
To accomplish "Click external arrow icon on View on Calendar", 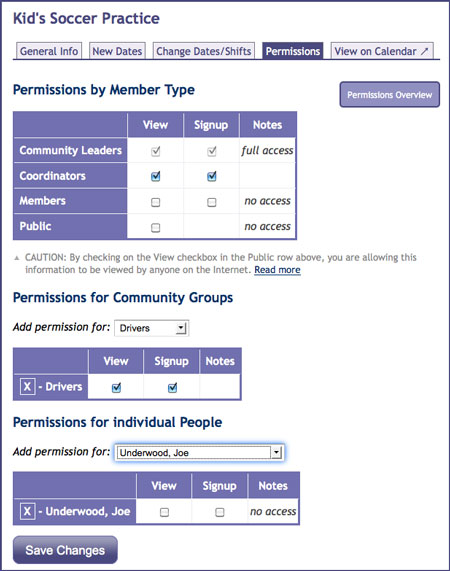I will pyautogui.click(x=425, y=51).
